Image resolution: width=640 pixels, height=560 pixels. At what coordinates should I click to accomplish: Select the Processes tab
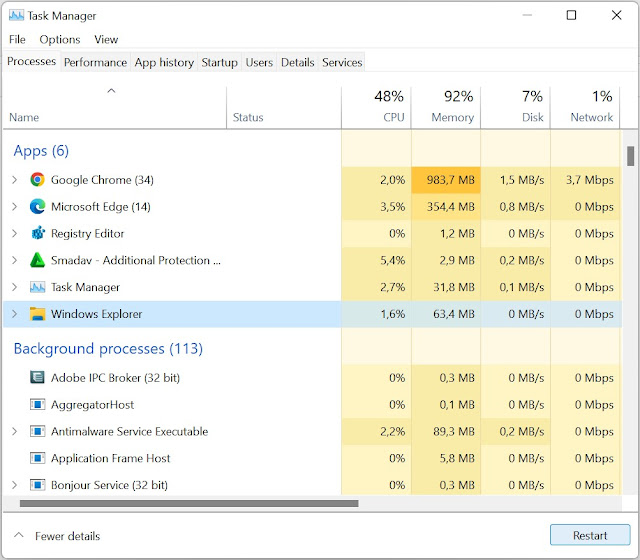pyautogui.click(x=31, y=61)
